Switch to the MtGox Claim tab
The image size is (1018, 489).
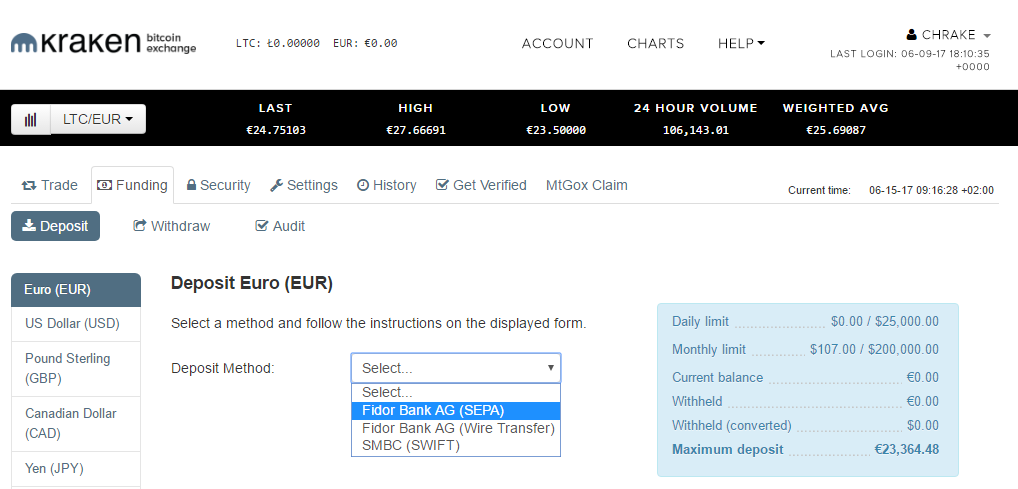pyautogui.click(x=587, y=185)
